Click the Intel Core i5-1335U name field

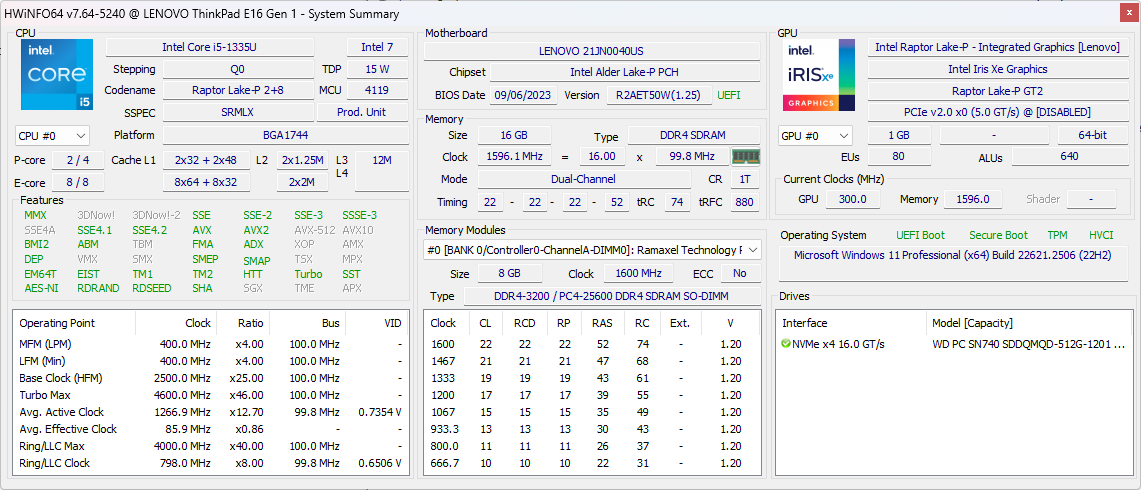point(210,47)
